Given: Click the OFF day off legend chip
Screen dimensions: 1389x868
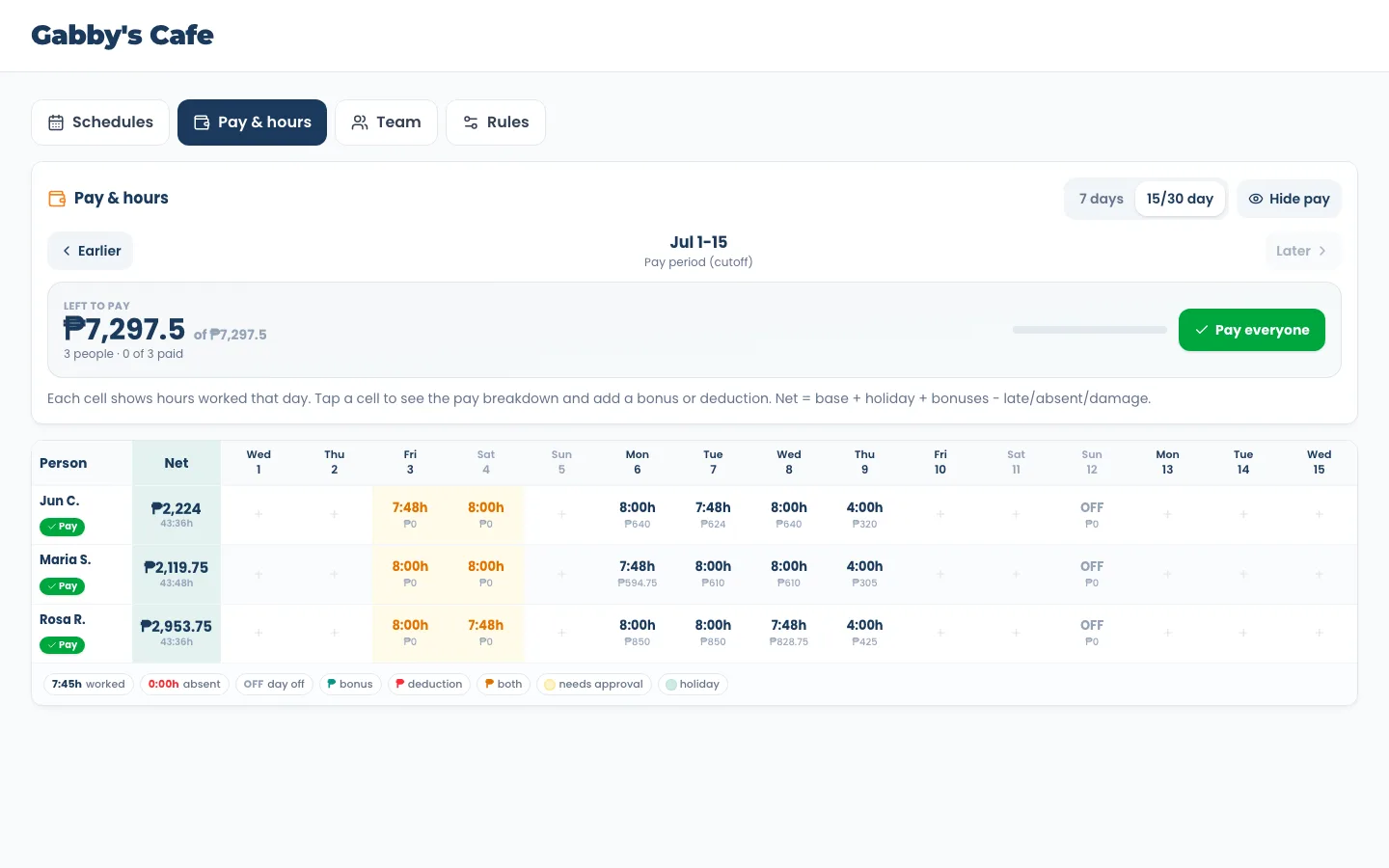Looking at the screenshot, I should pyautogui.click(x=274, y=684).
